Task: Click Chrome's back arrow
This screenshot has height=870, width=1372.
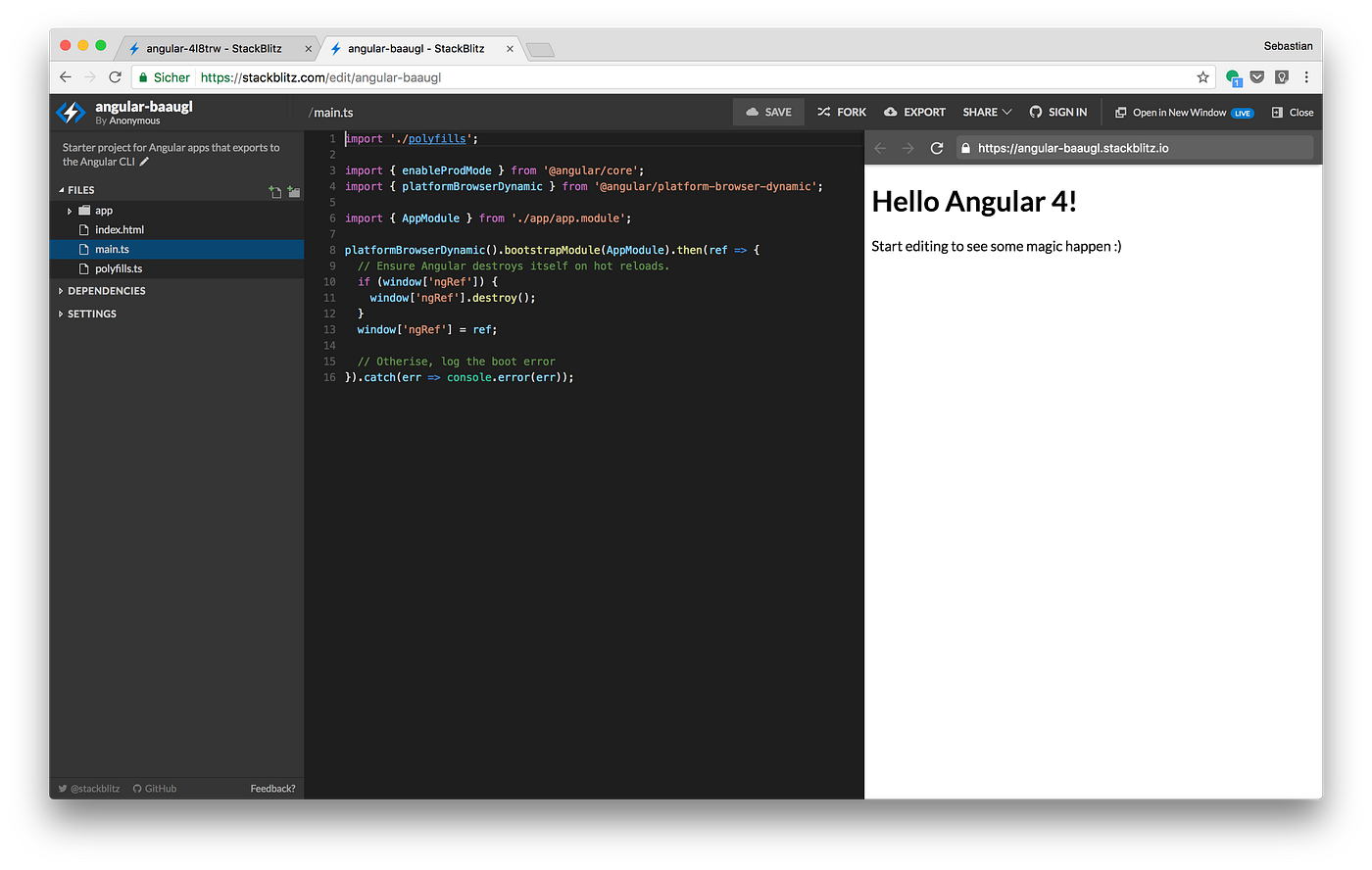Action: coord(66,76)
